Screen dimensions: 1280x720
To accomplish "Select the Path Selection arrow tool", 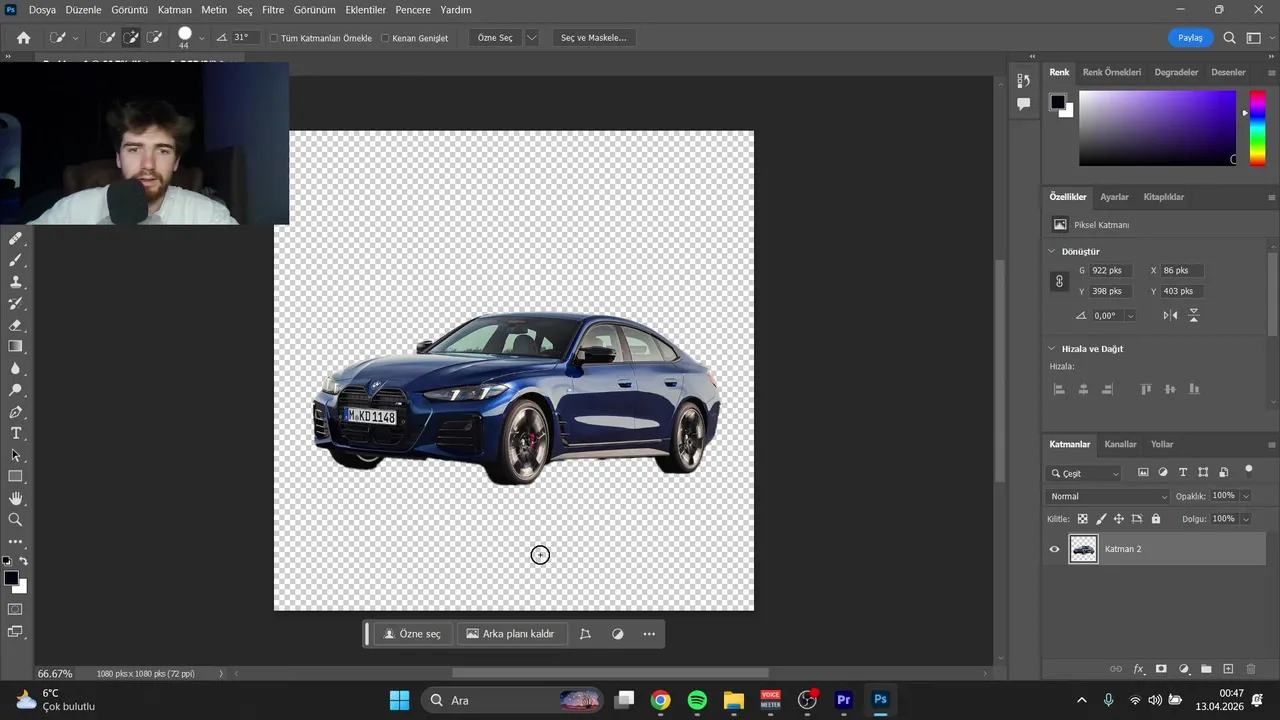I will click(16, 455).
